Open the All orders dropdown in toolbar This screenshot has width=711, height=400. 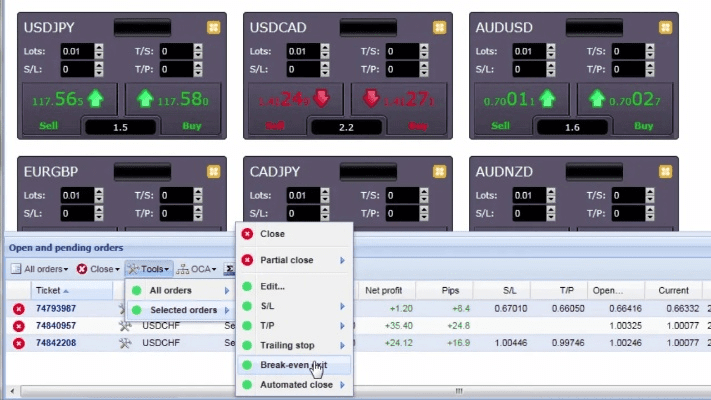point(40,269)
